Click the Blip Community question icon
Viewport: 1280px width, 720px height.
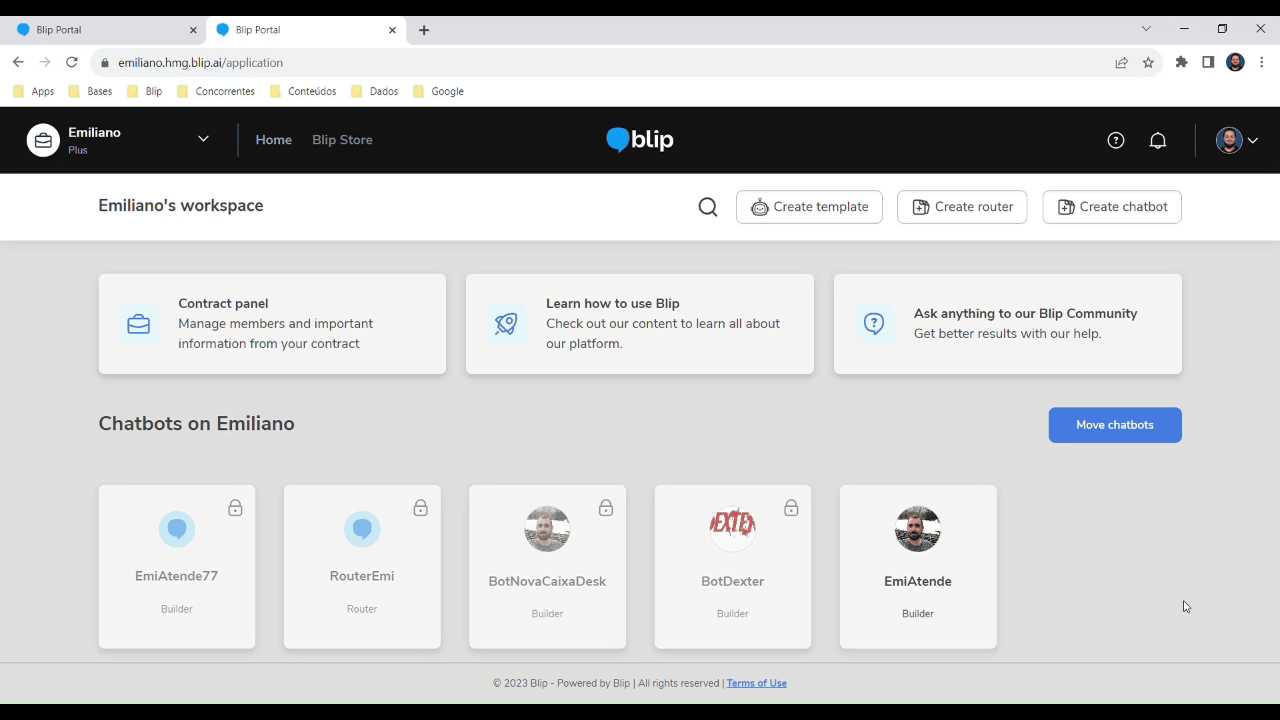tap(874, 324)
